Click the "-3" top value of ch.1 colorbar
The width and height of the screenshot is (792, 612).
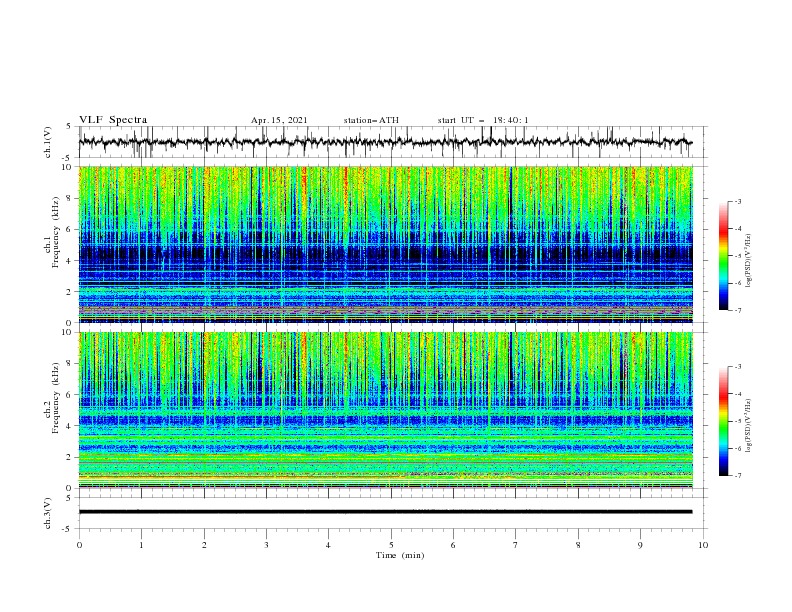click(737, 202)
